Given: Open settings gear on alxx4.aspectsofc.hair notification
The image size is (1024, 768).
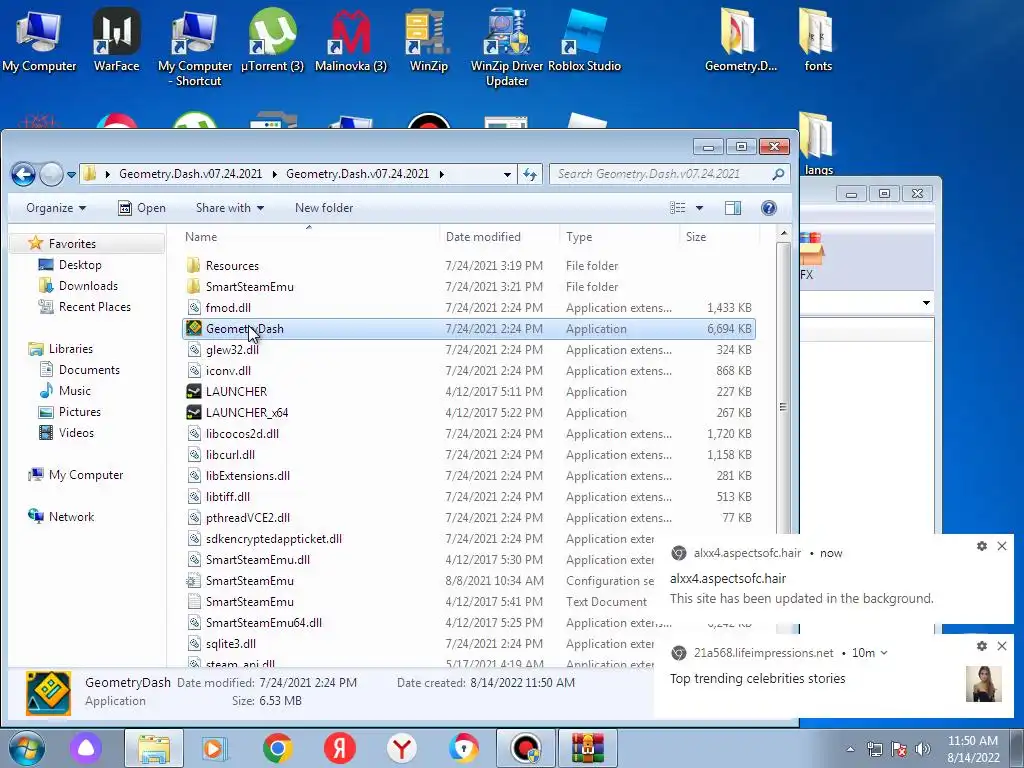Looking at the screenshot, I should (982, 546).
